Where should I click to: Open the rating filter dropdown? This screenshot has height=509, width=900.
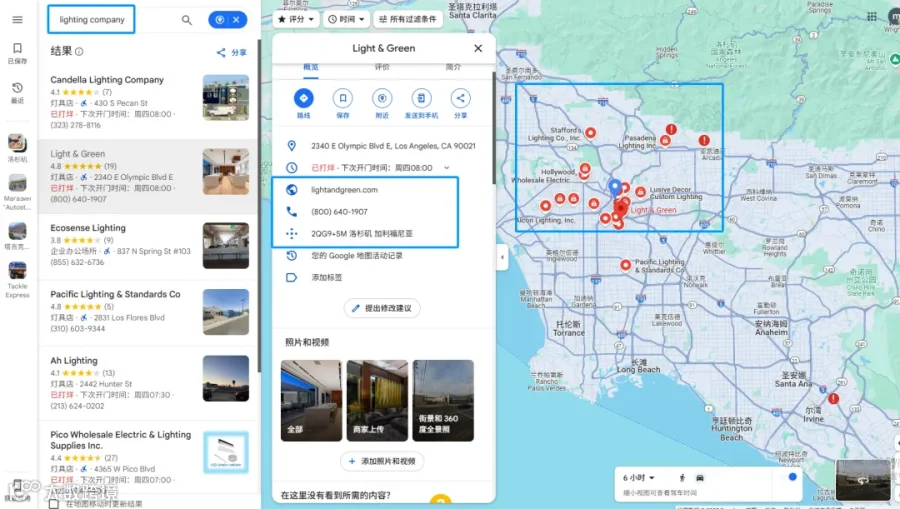tap(296, 19)
